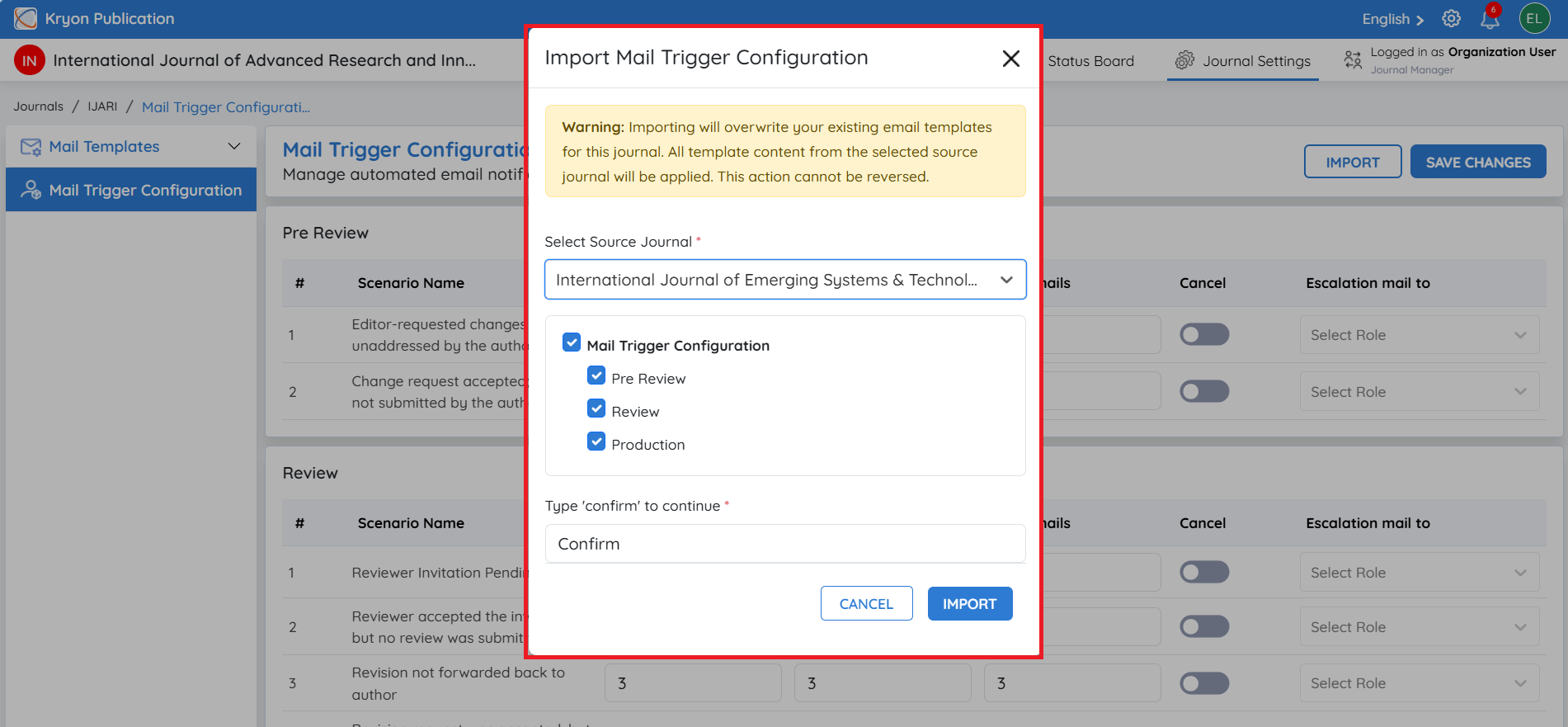The height and width of the screenshot is (727, 1568).
Task: Open Select Role for Reviewer accepted row
Action: 1419,627
